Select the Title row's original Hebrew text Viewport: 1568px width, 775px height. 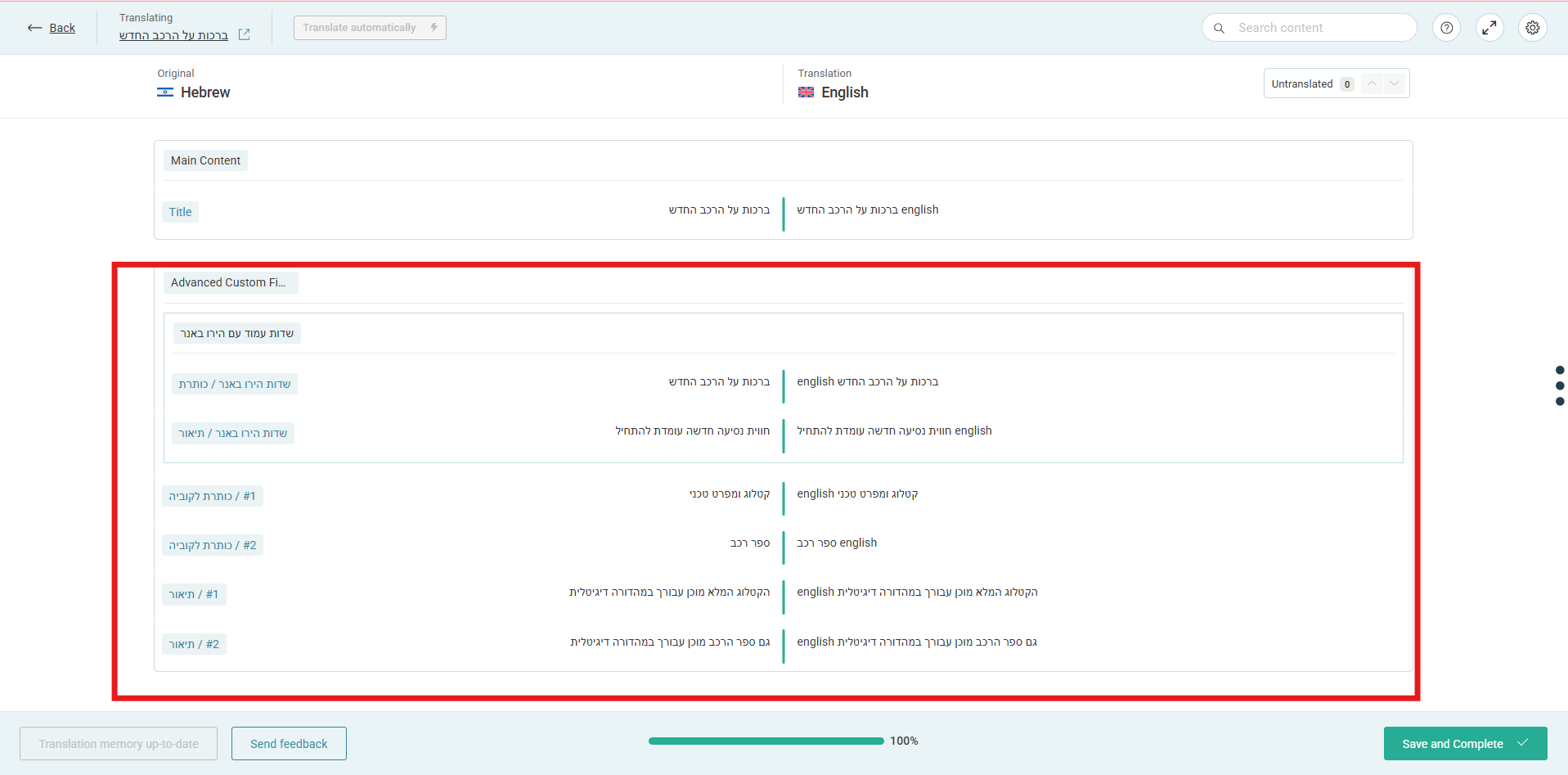click(x=719, y=210)
